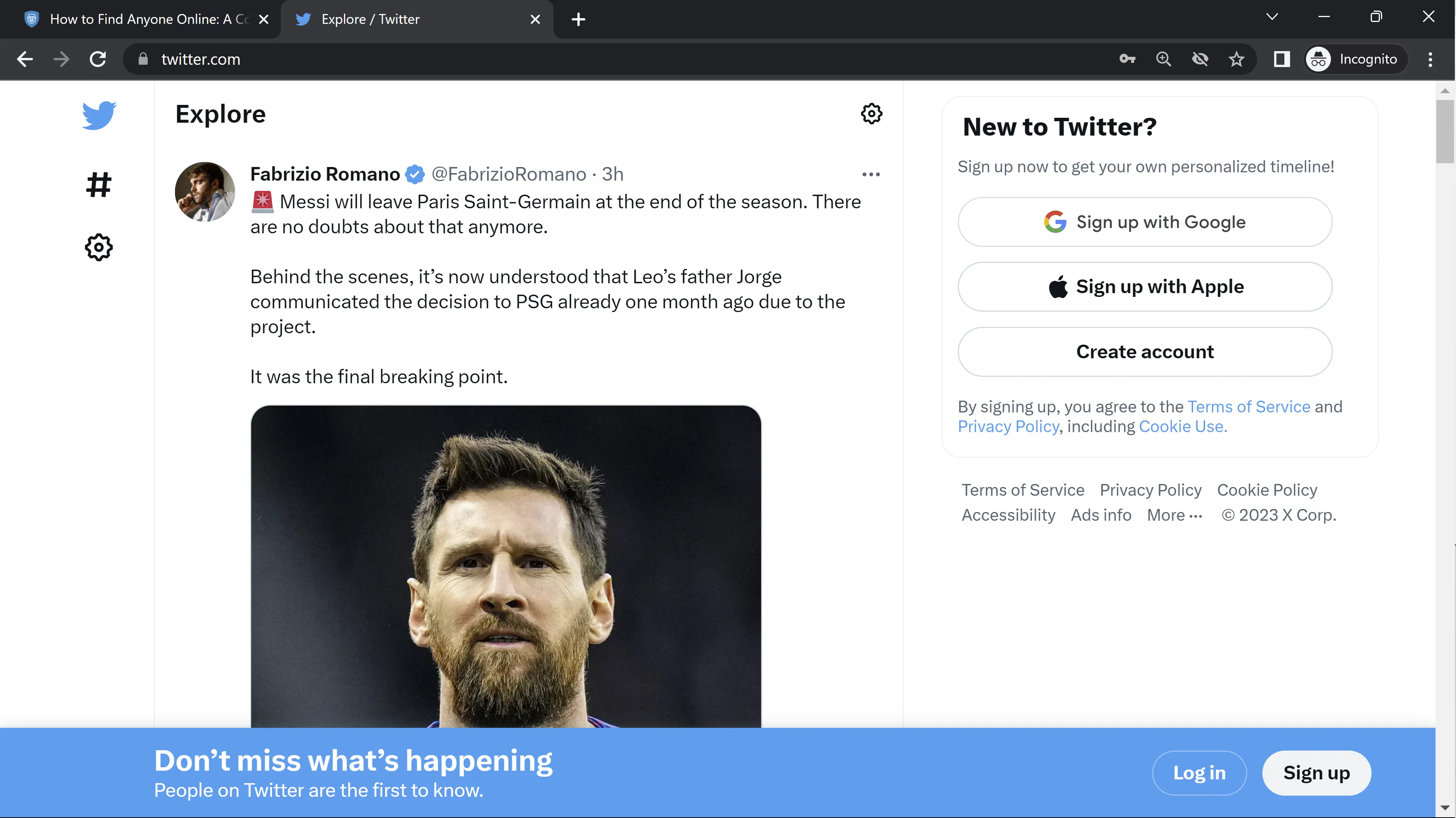
Task: Click Sign up with Google button
Action: point(1145,222)
